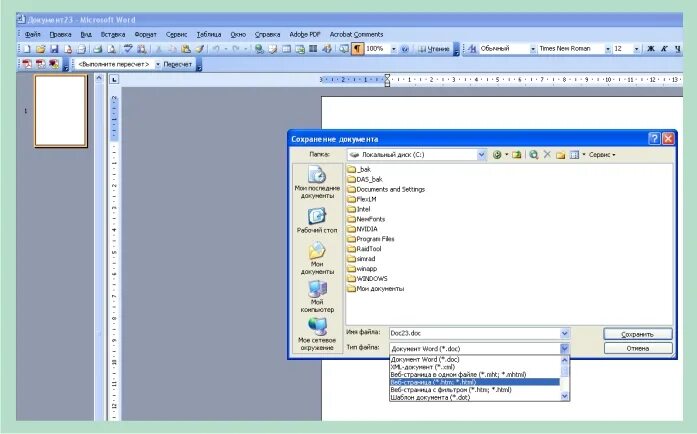The height and width of the screenshot is (434, 697).
Task: Click the Paste clipboard toolbar icon
Action: coord(186,49)
